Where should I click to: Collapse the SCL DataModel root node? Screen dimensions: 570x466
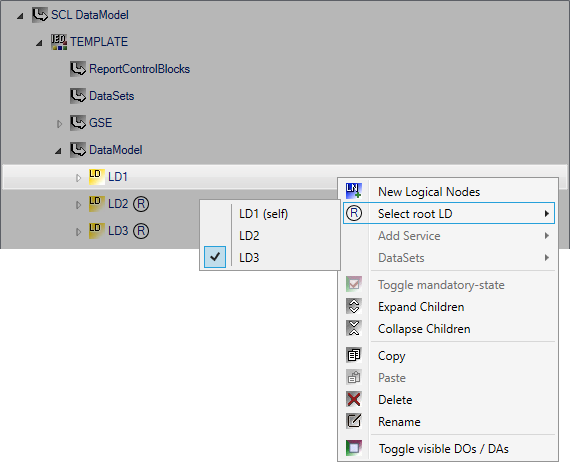(x=20, y=16)
